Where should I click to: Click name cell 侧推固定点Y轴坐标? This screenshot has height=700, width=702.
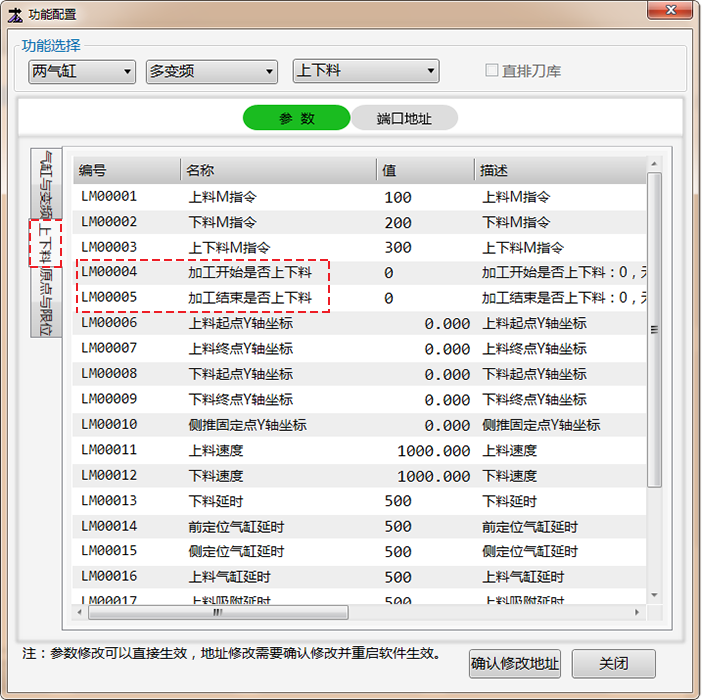(247, 425)
